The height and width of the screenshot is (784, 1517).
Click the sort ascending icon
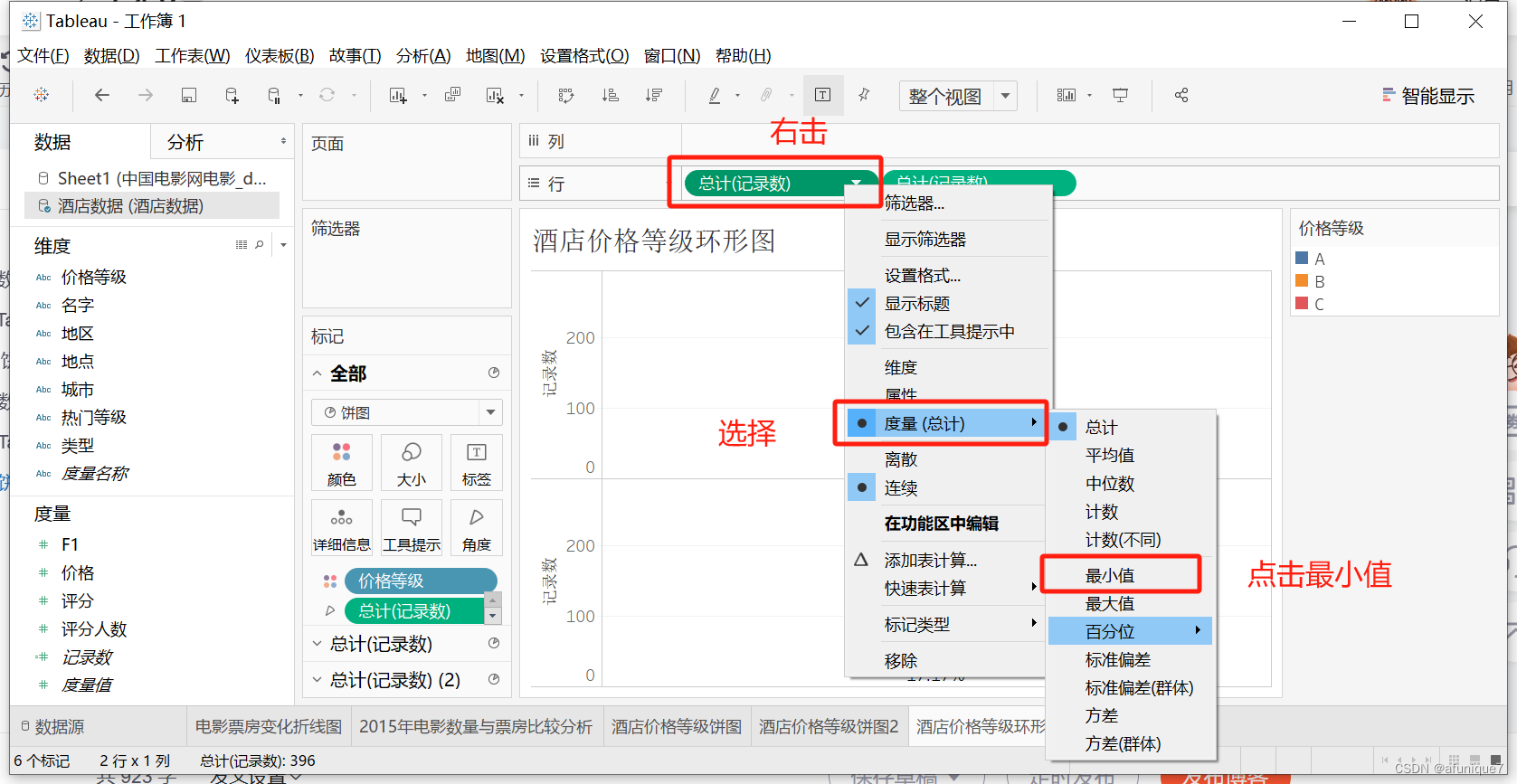coord(611,95)
